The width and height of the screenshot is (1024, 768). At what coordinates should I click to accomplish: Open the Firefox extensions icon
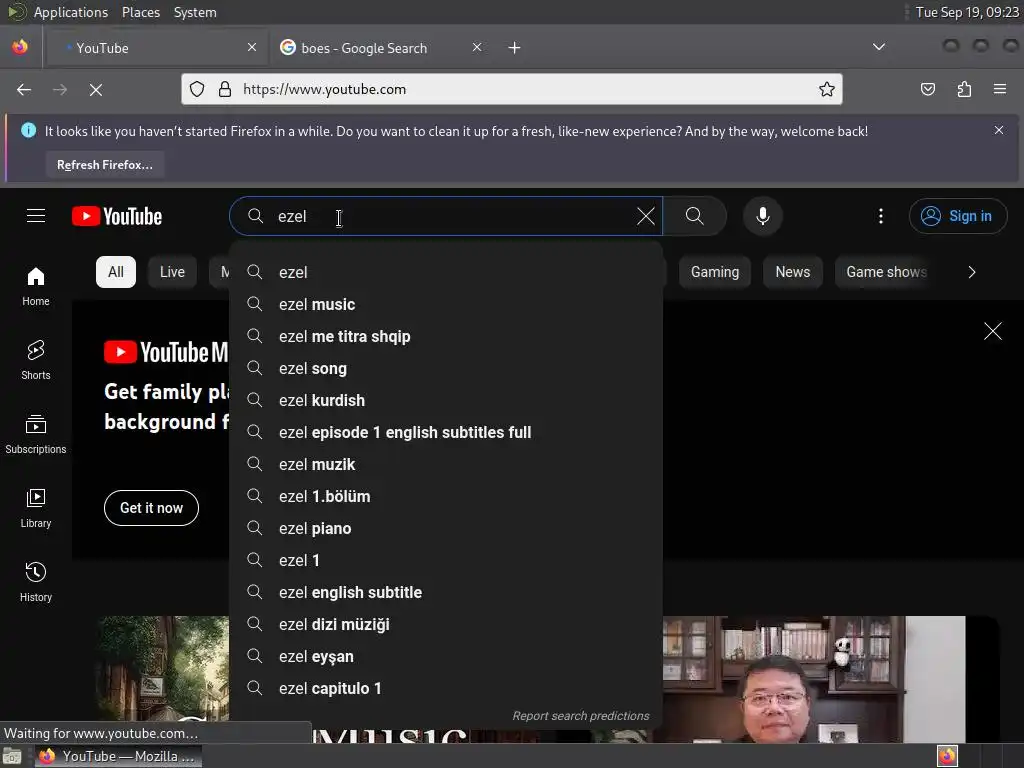pyautogui.click(x=964, y=89)
